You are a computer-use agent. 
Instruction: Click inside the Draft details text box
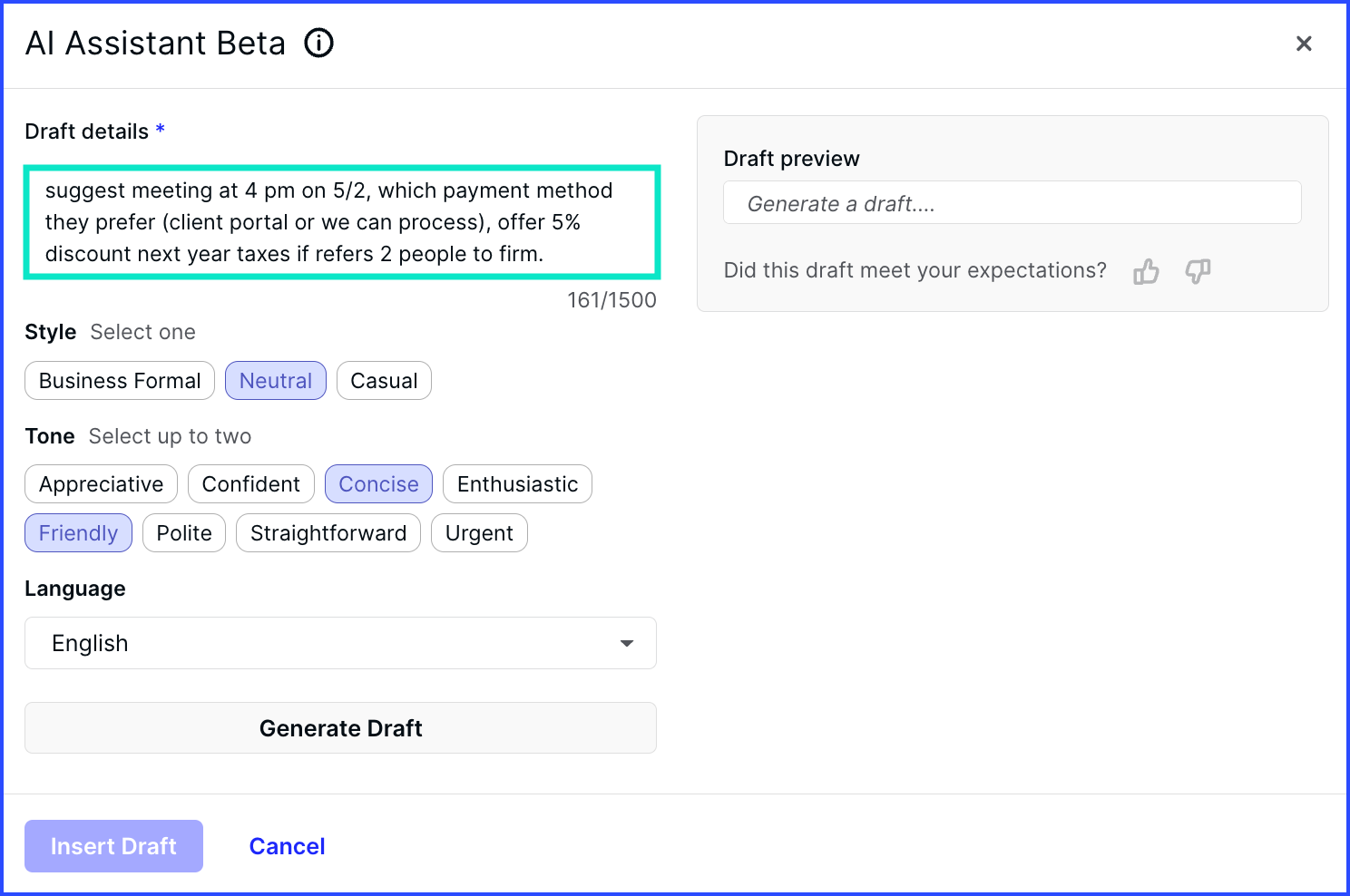pyautogui.click(x=341, y=222)
